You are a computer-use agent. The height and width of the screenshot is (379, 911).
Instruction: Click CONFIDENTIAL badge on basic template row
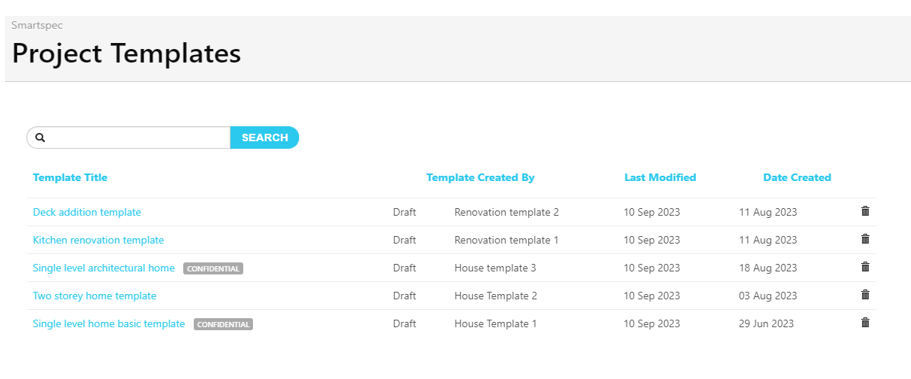pos(224,324)
